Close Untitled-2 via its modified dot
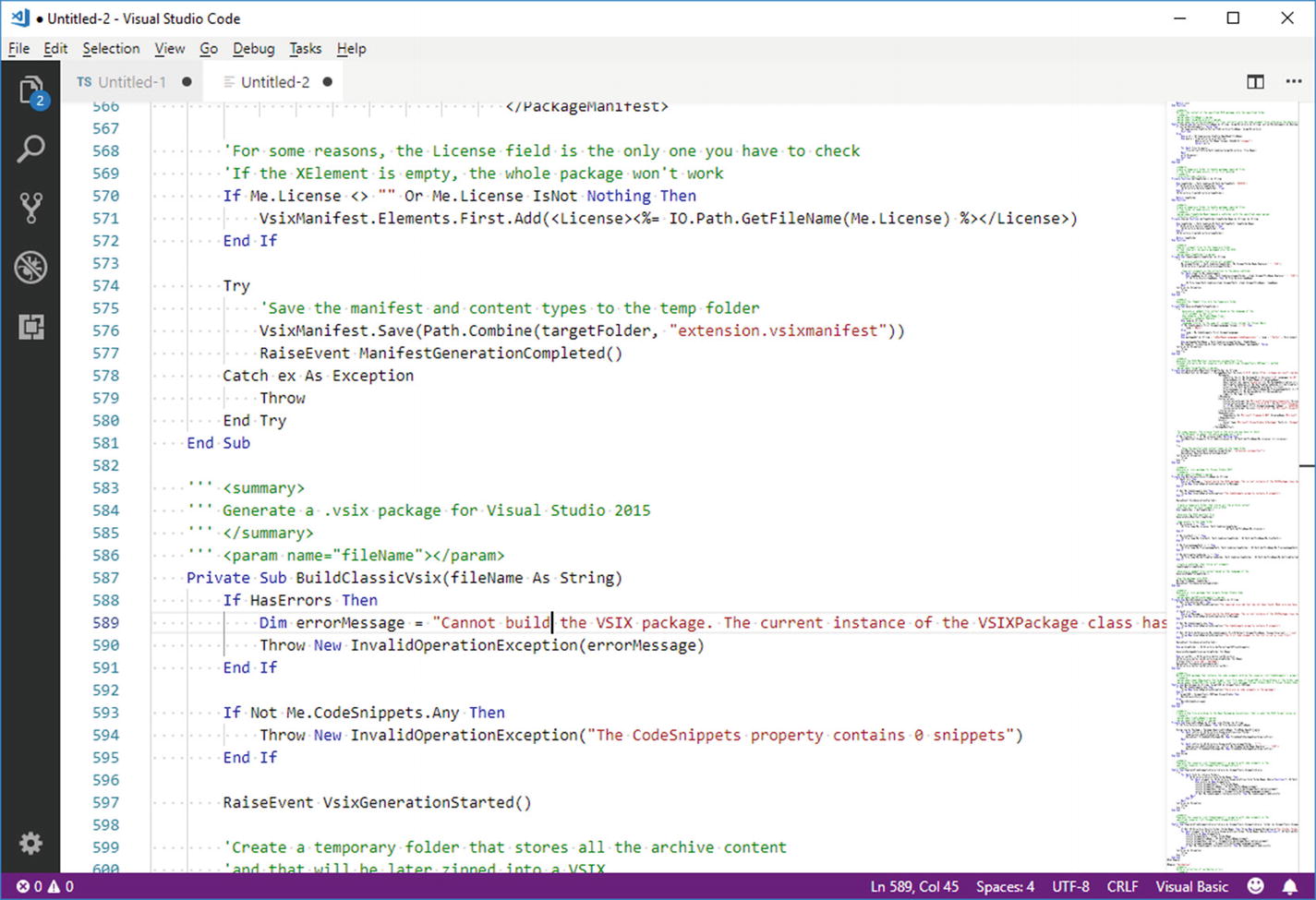 (327, 81)
